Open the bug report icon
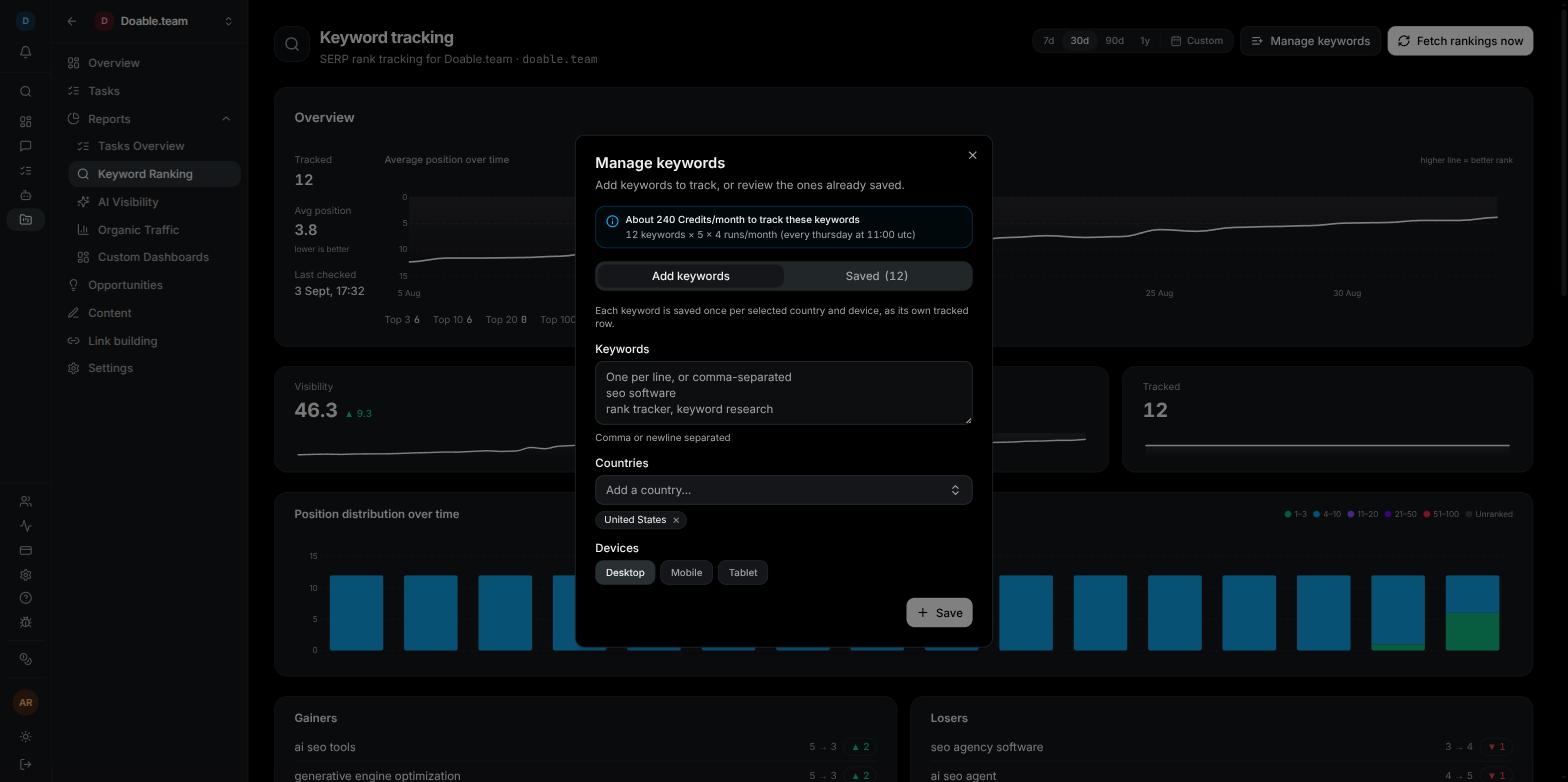Image resolution: width=1568 pixels, height=782 pixels. pos(26,622)
